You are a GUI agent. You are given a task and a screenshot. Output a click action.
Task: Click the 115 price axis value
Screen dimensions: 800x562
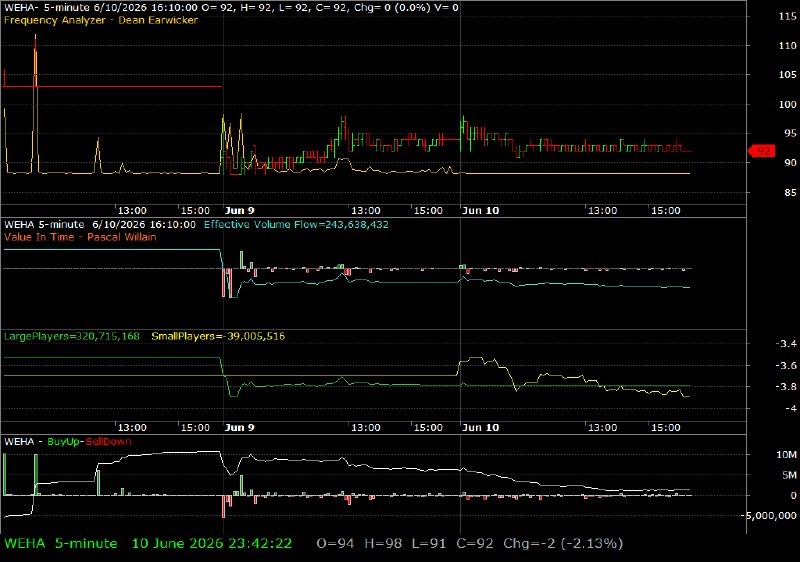pos(787,16)
